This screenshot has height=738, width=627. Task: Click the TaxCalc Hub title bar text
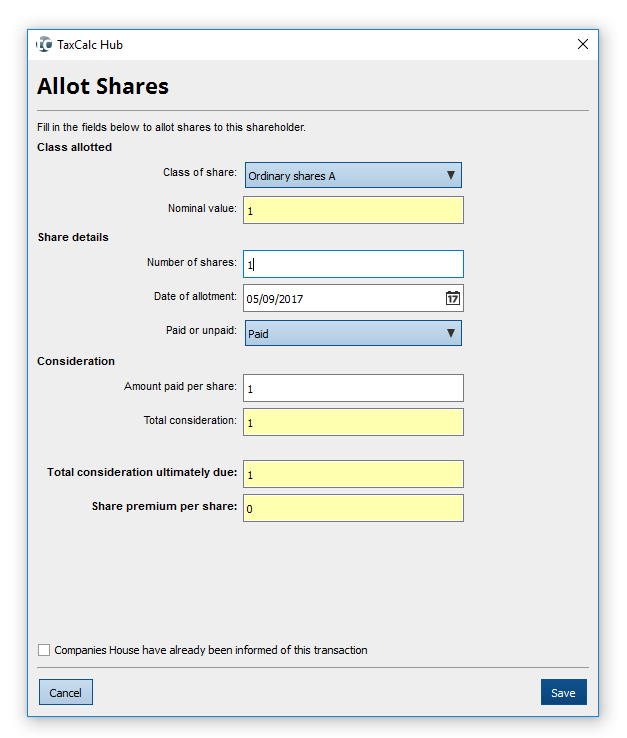[90, 45]
